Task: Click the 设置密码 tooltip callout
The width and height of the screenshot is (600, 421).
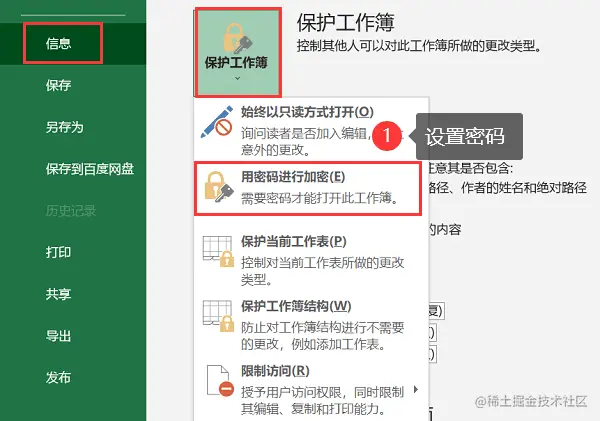Action: pyautogui.click(x=469, y=136)
